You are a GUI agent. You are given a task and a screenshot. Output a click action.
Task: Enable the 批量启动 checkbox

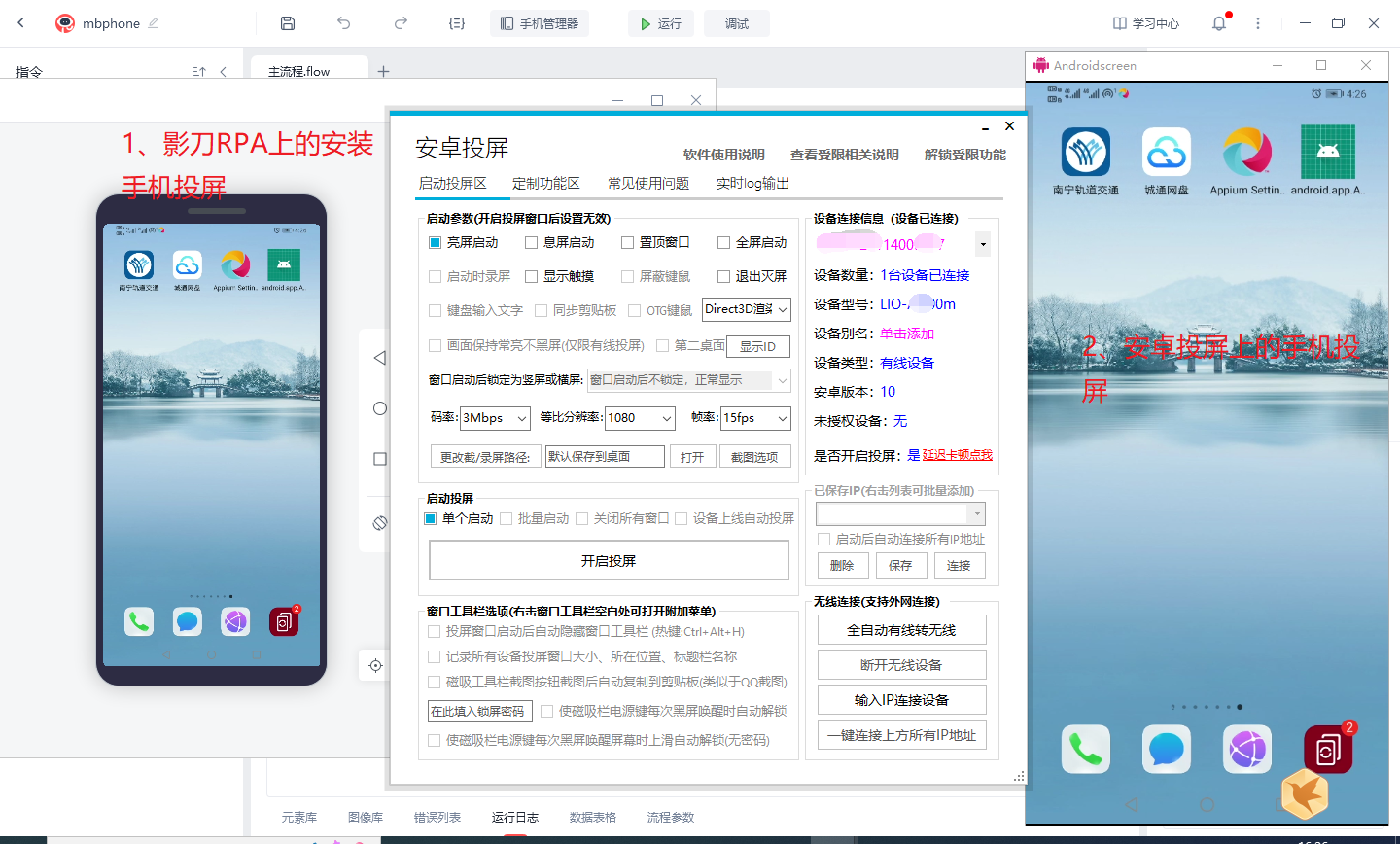click(x=506, y=518)
